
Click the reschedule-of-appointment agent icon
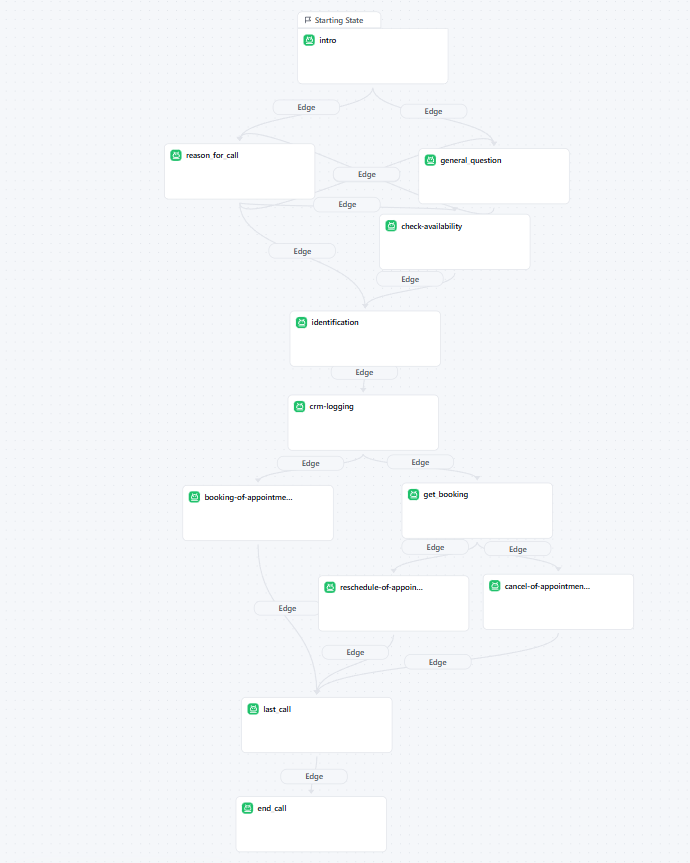click(329, 586)
